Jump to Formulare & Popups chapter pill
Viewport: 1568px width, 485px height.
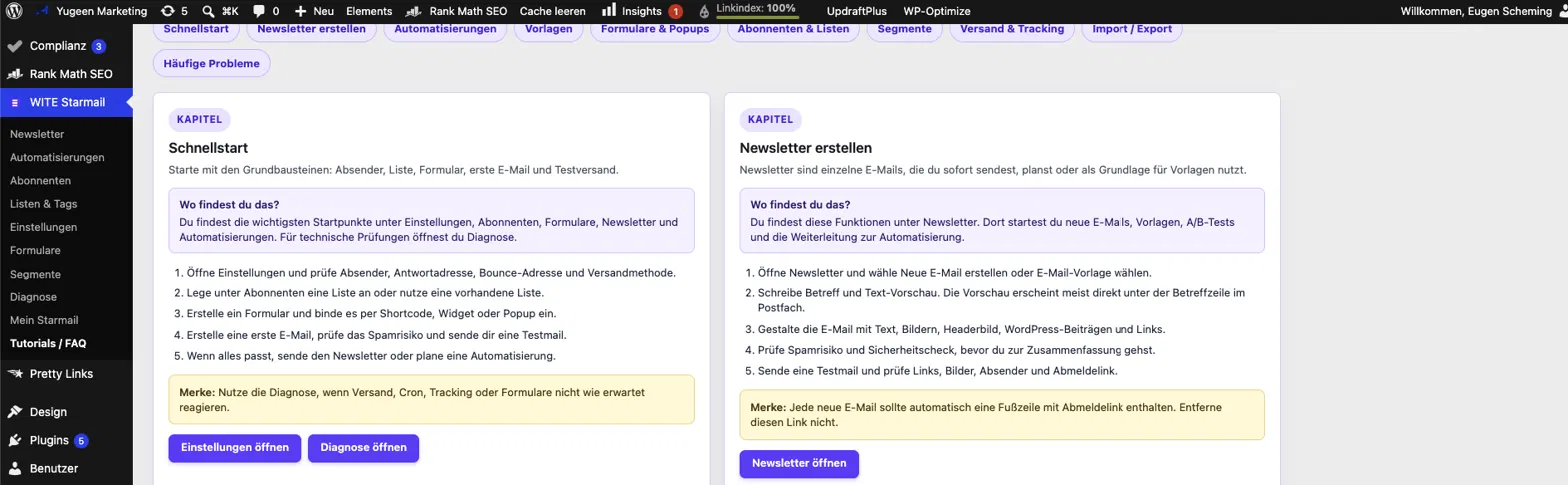point(656,29)
